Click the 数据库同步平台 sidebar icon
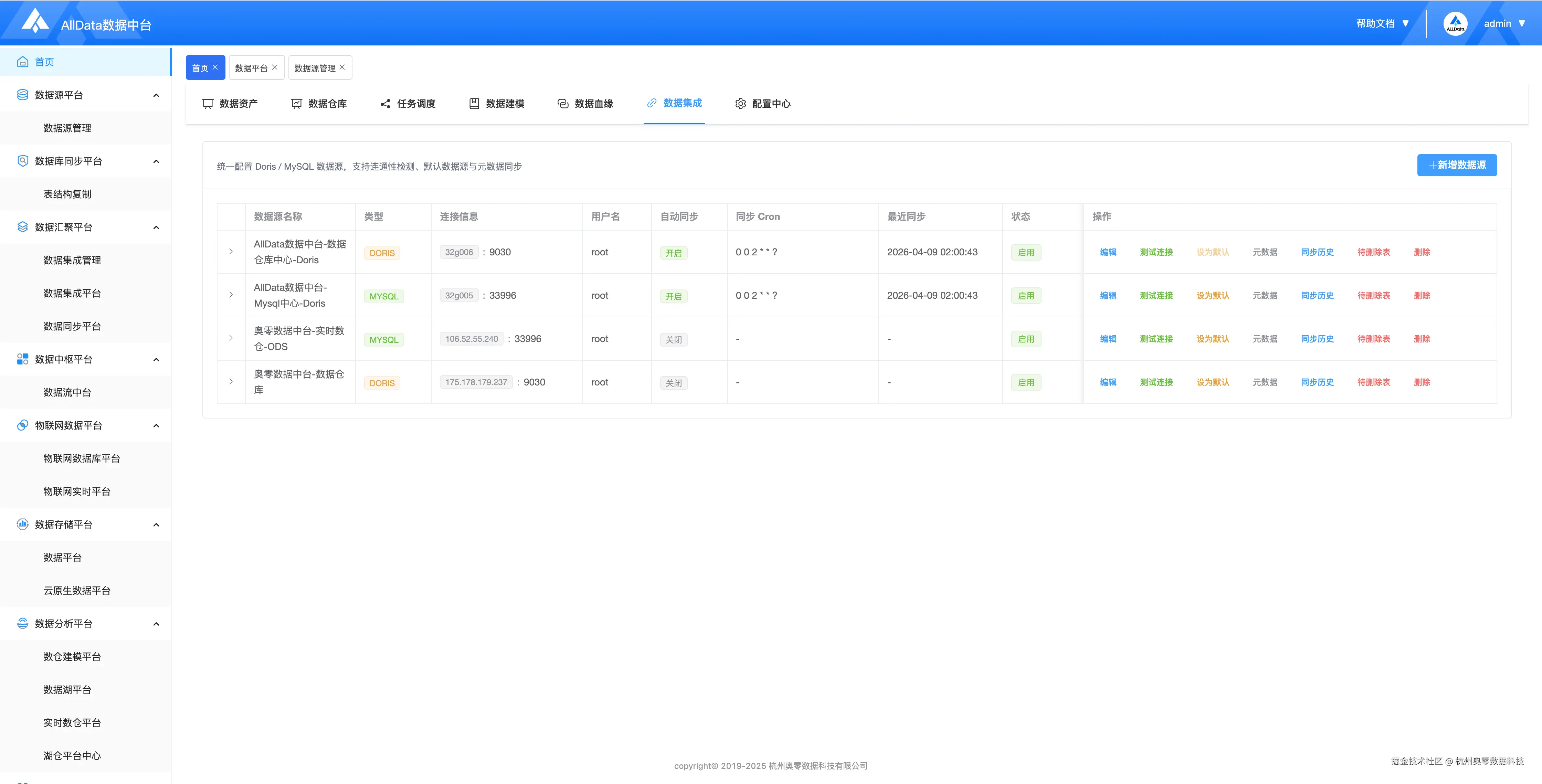1542x784 pixels. (23, 161)
